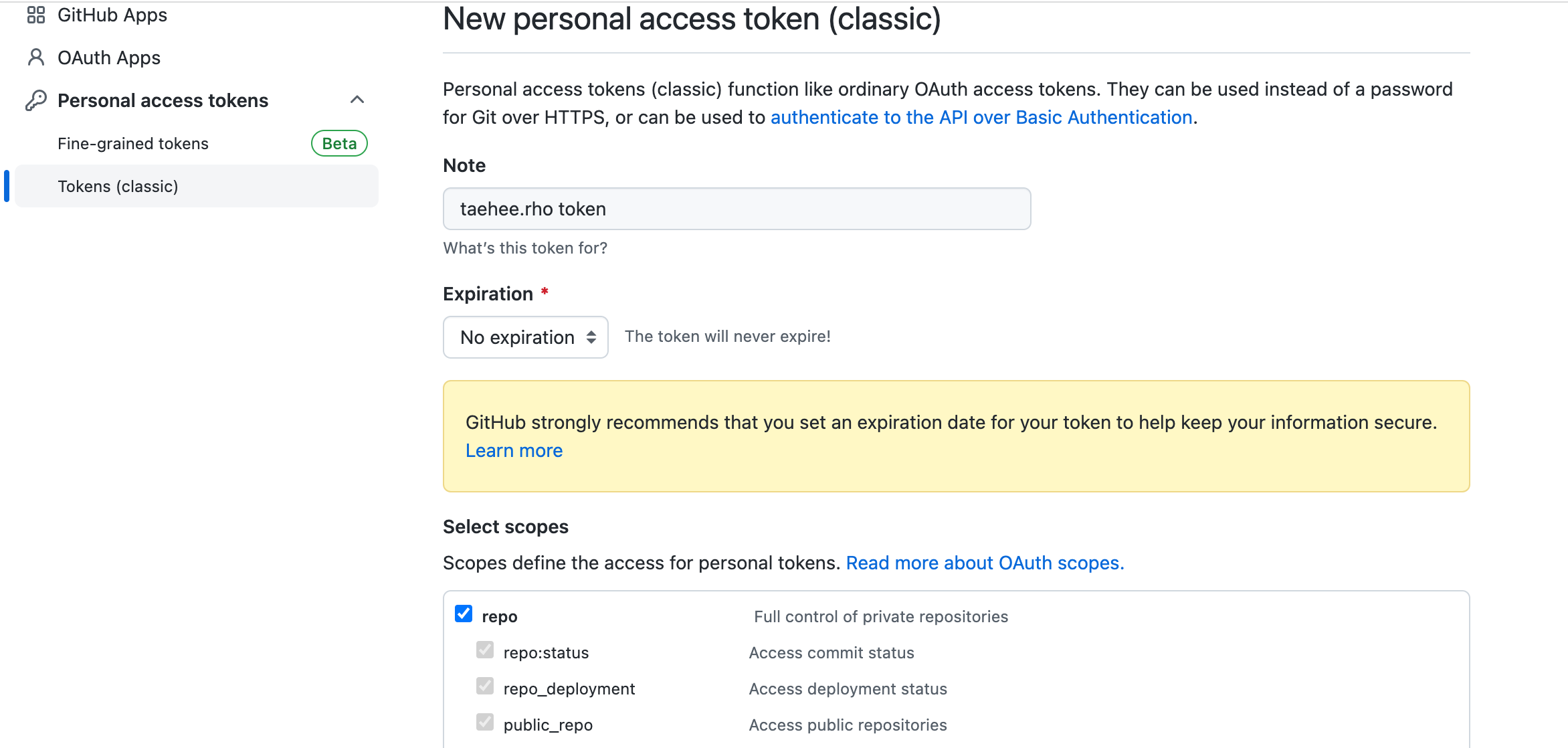This screenshot has width=1568, height=748.
Task: Click the OAuth Apps person icon
Action: pos(36,58)
